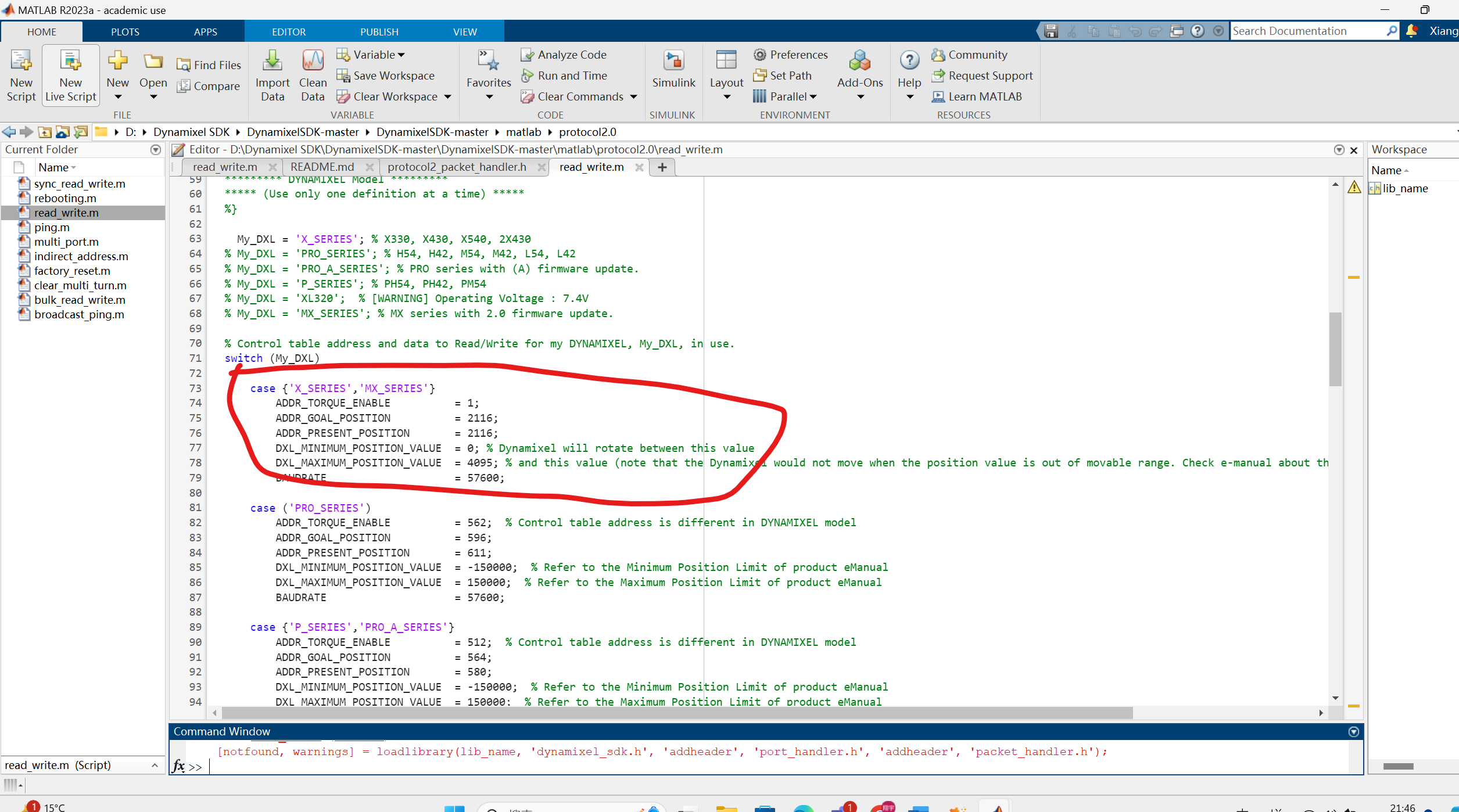Close the README.md tab
1459x812 pixels.
[x=370, y=167]
